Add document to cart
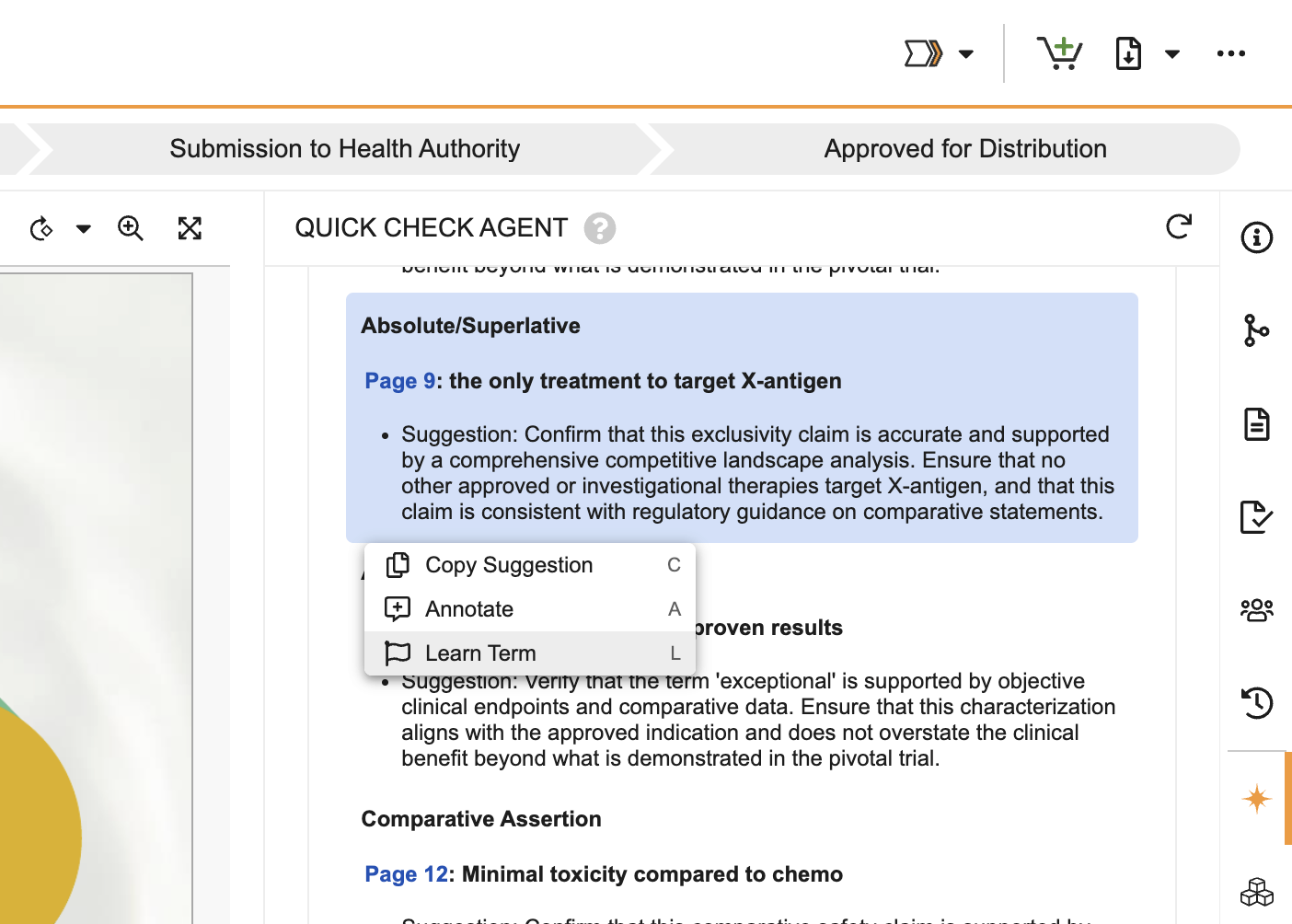Image resolution: width=1292 pixels, height=924 pixels. pyautogui.click(x=1059, y=53)
